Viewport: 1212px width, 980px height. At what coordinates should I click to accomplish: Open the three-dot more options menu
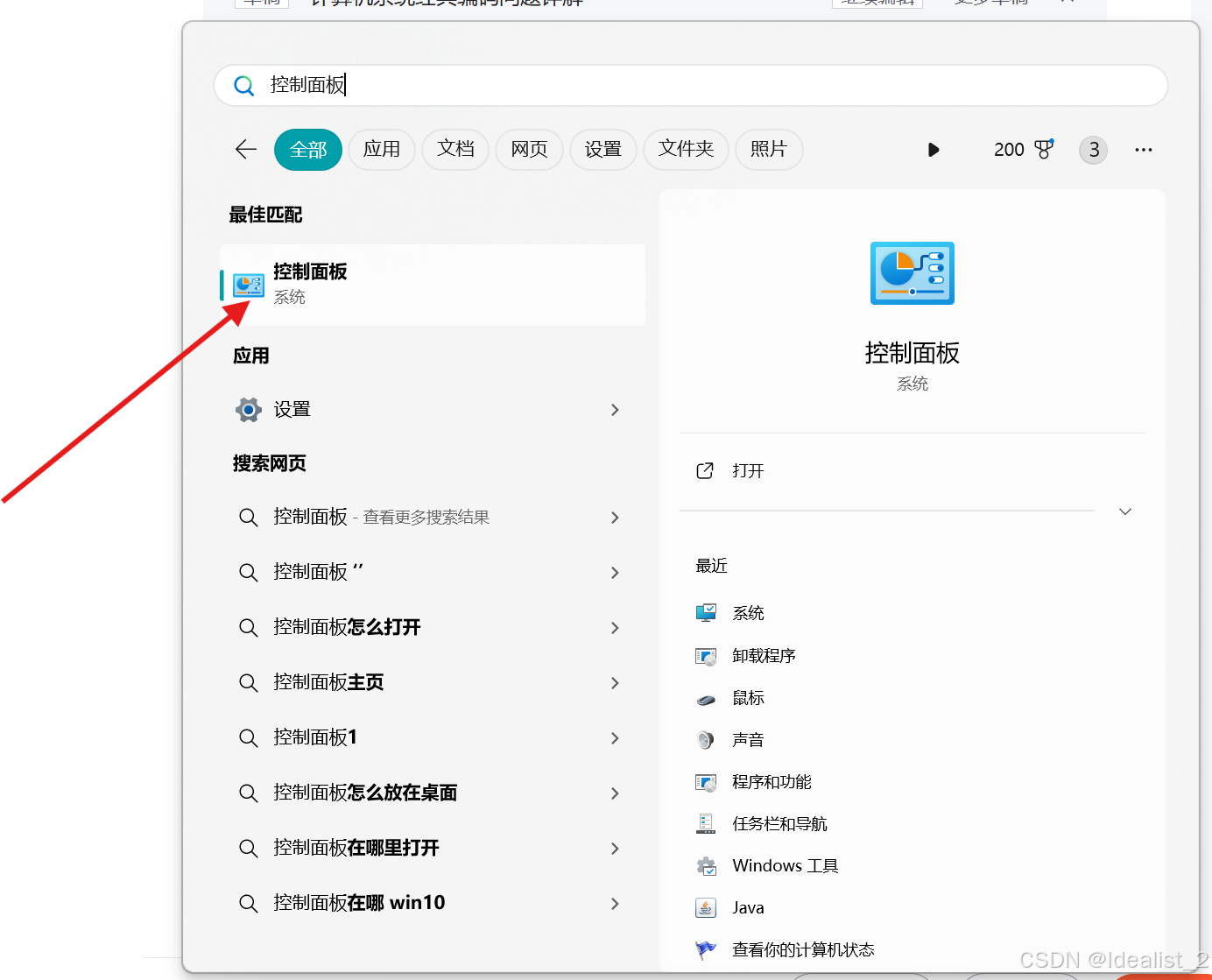tap(1144, 150)
